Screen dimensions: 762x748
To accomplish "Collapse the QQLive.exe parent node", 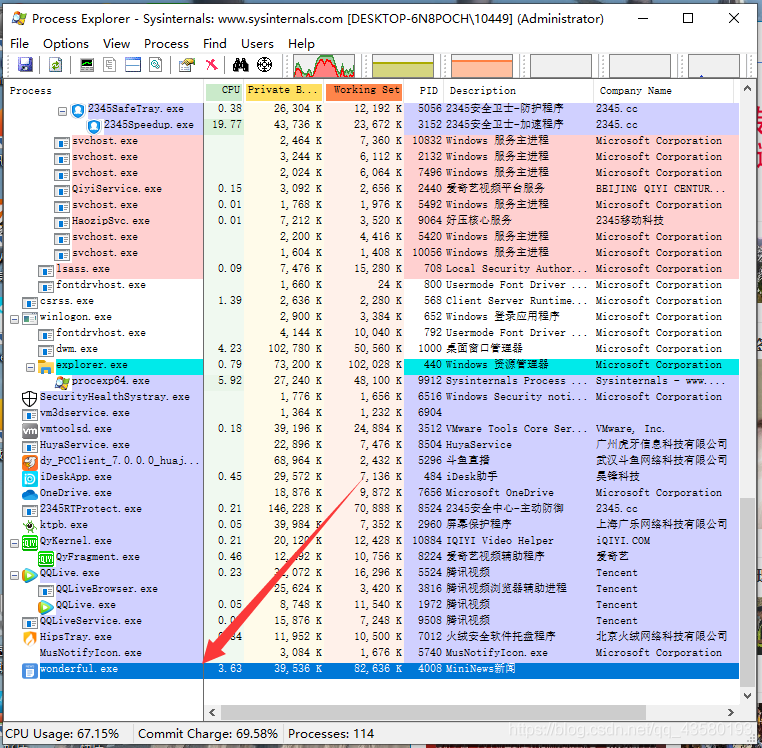I will click(15, 575).
